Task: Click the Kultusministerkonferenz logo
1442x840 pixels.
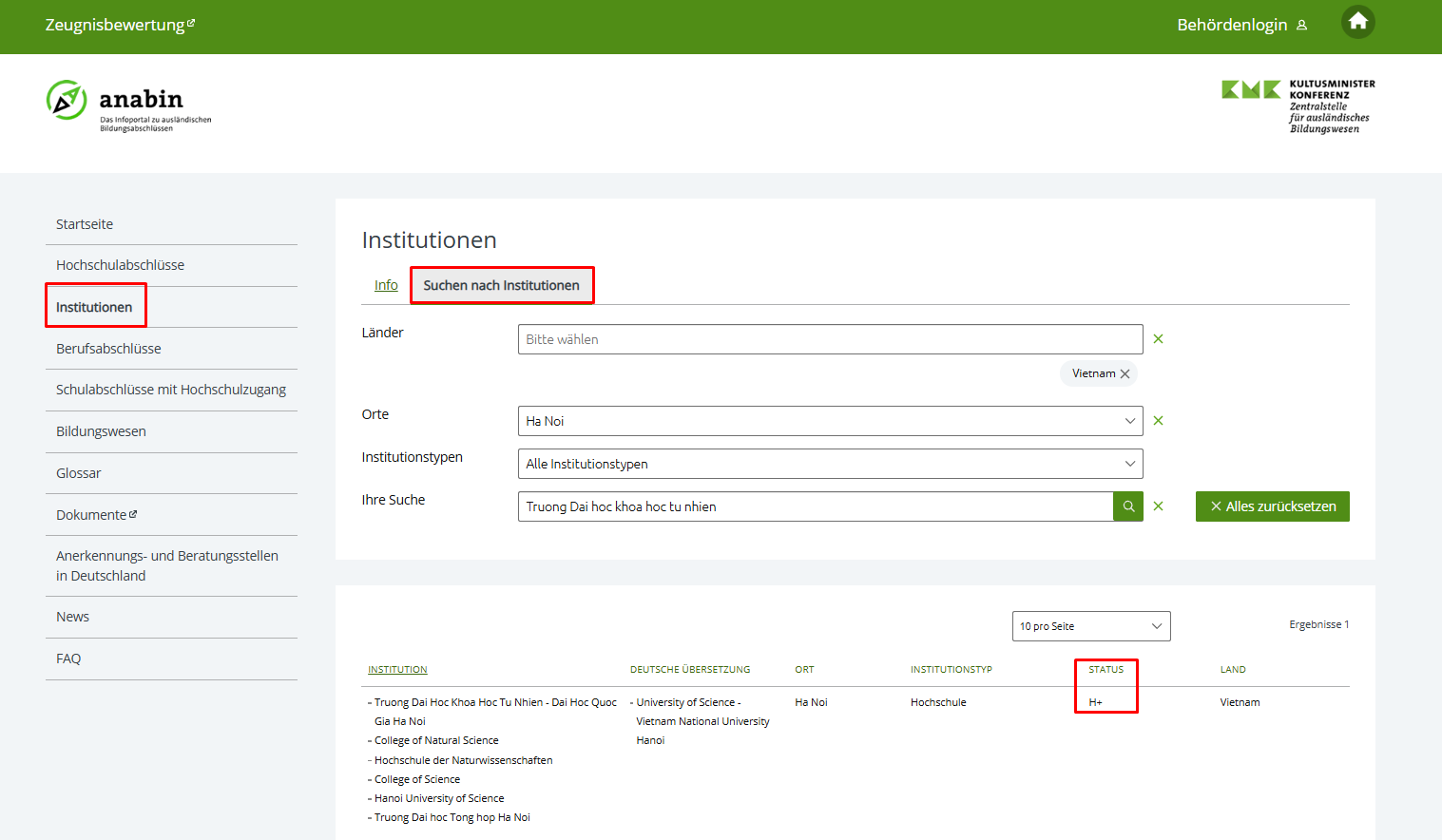Action: (1298, 106)
